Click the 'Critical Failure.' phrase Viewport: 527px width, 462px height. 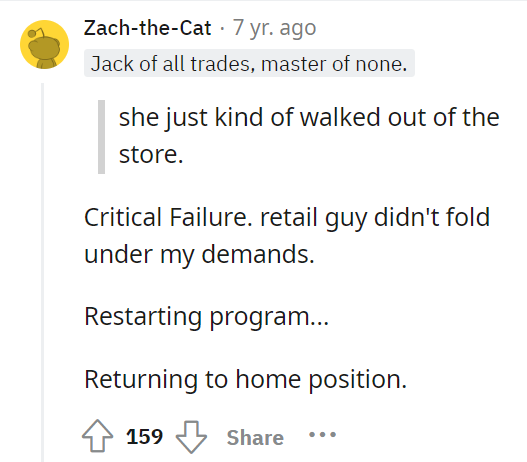click(x=168, y=217)
